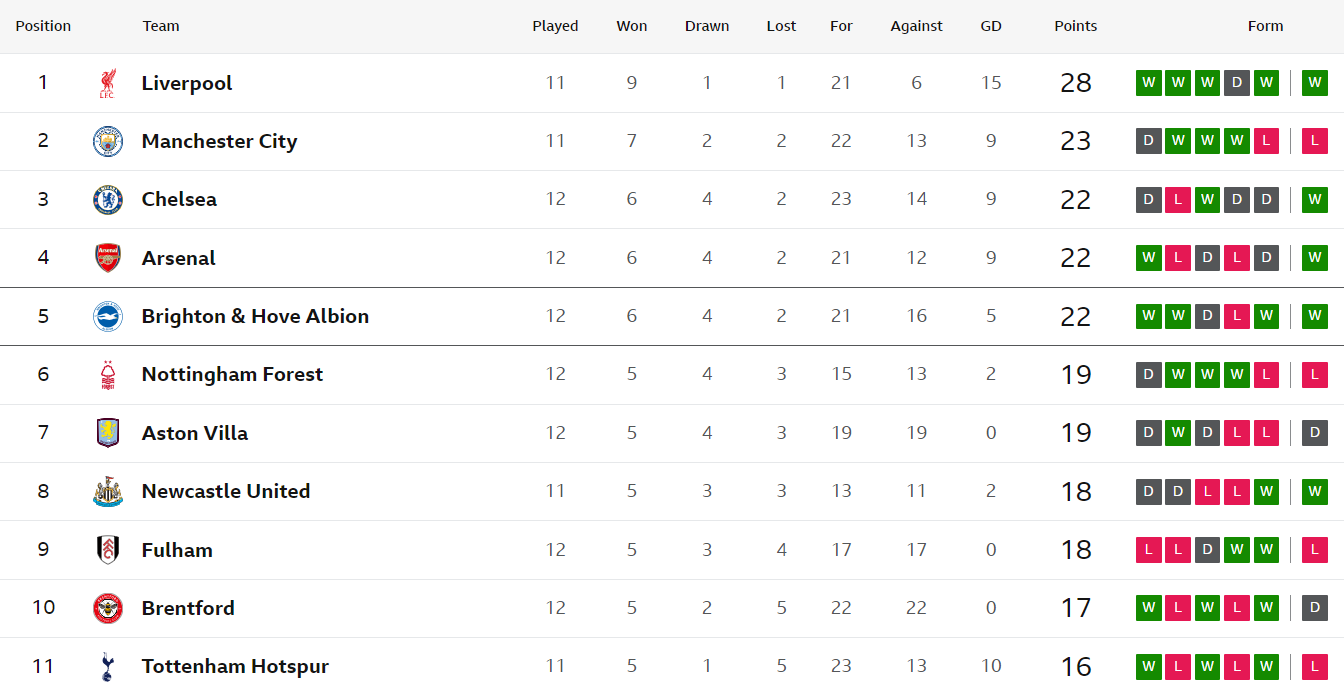1344x693 pixels.
Task: Click Manchester City's latest red L form badge
Action: [1315, 141]
